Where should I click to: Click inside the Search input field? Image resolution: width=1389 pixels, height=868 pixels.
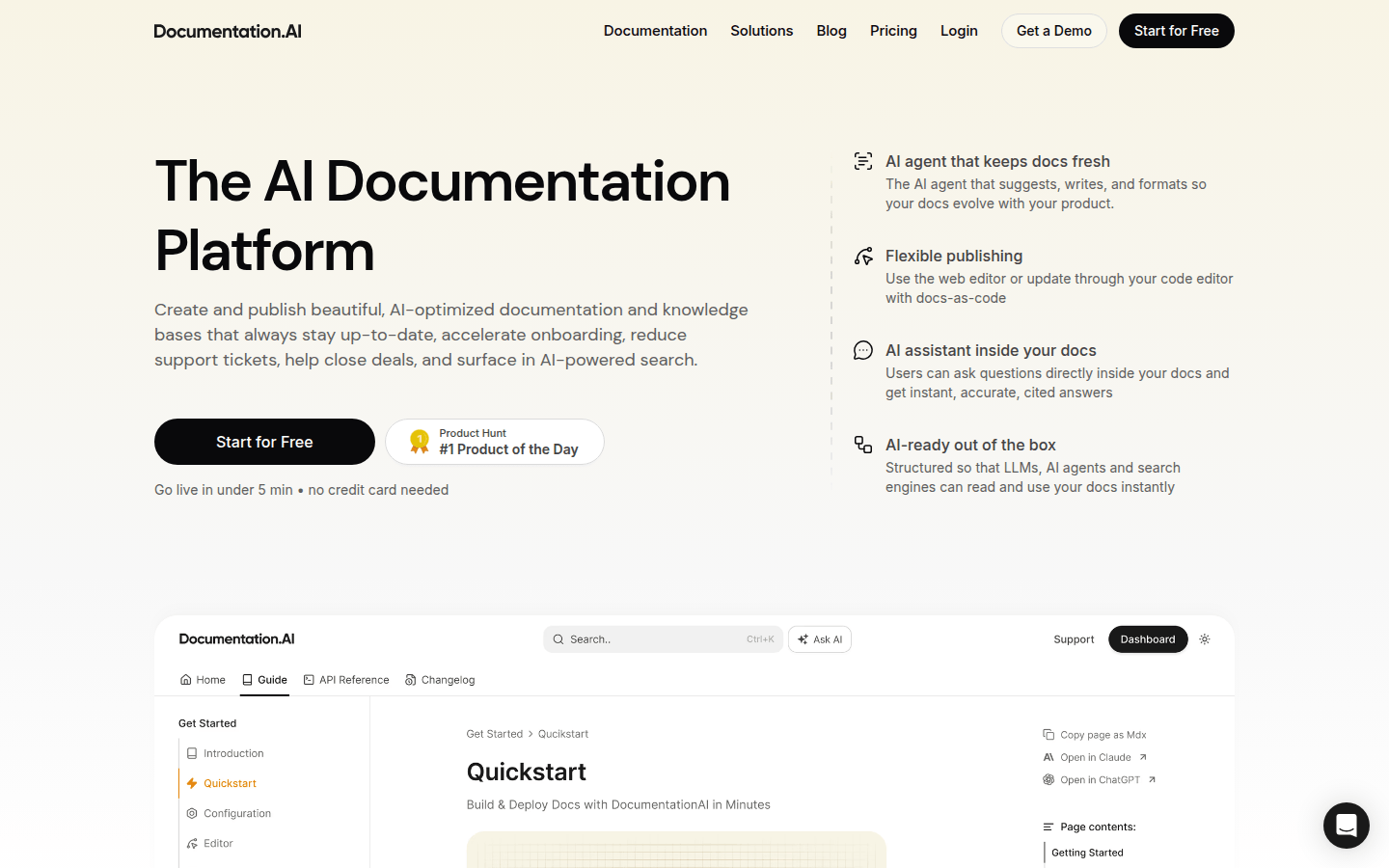[x=663, y=638]
